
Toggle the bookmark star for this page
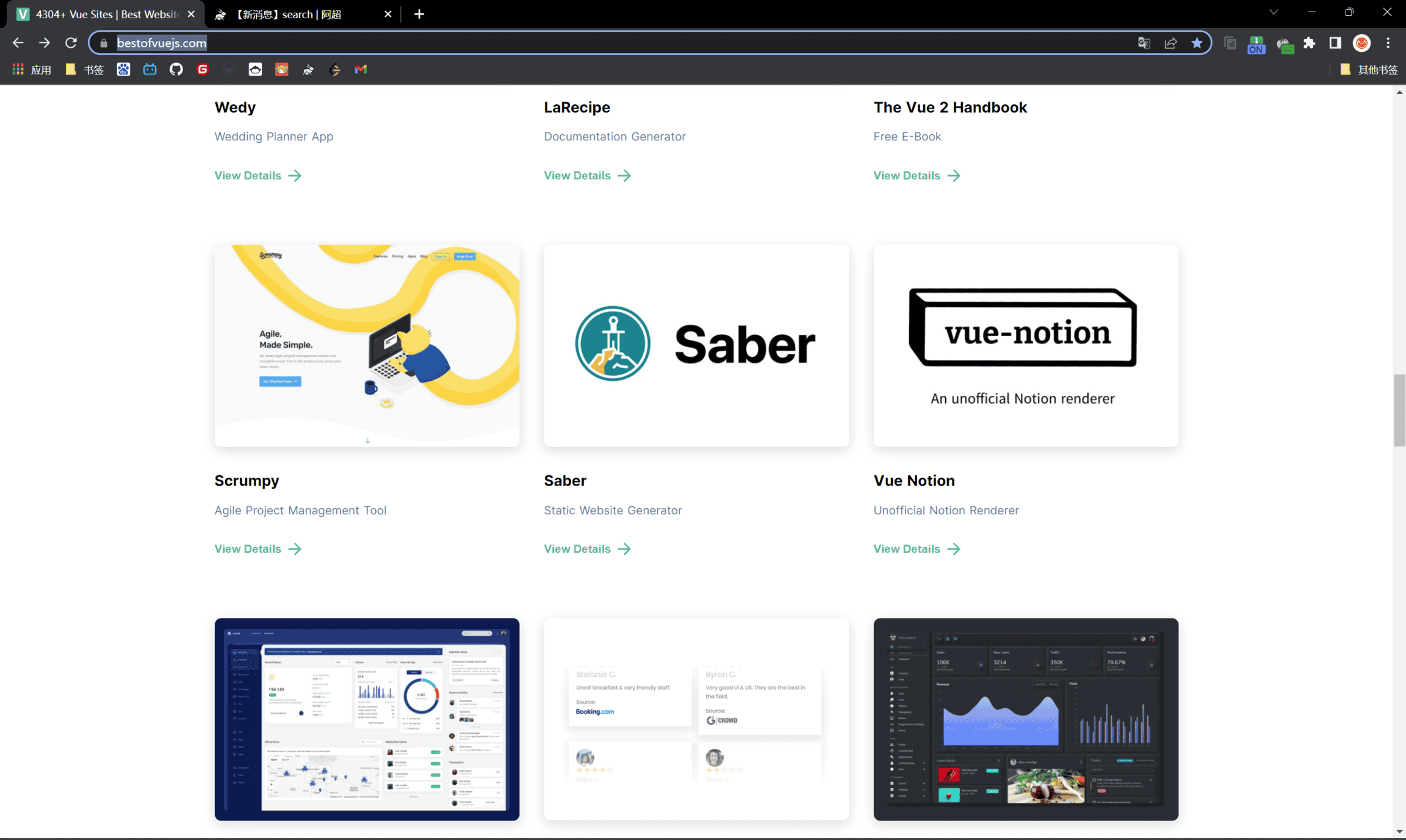tap(1197, 43)
